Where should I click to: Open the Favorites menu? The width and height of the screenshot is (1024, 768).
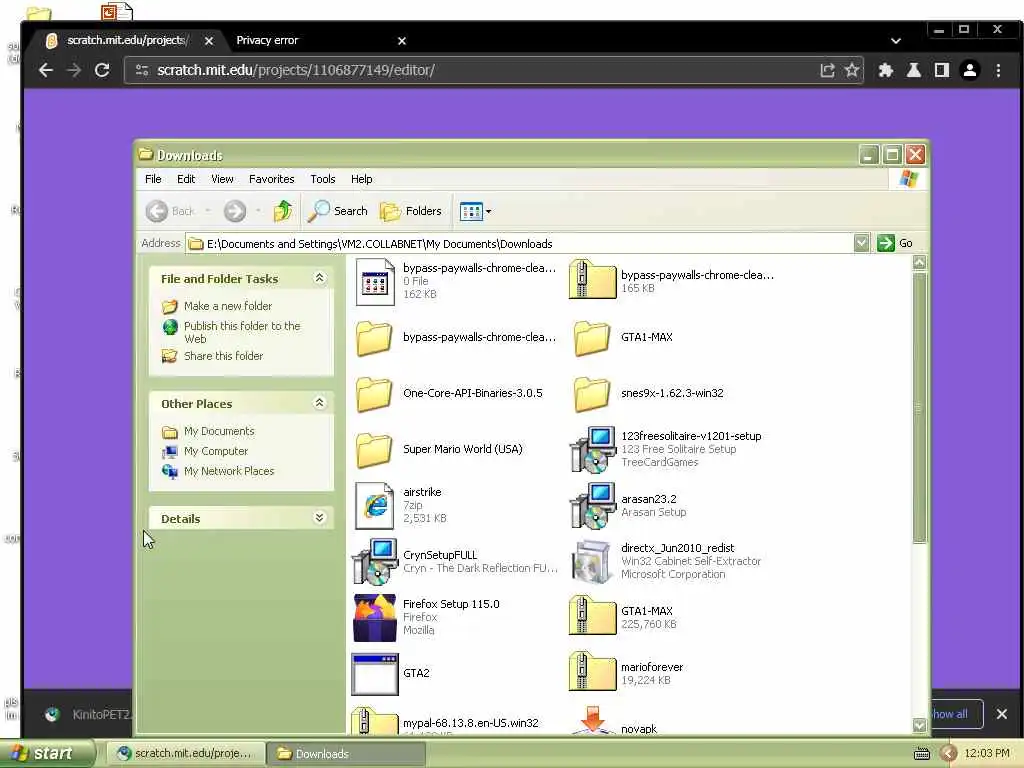[272, 179]
